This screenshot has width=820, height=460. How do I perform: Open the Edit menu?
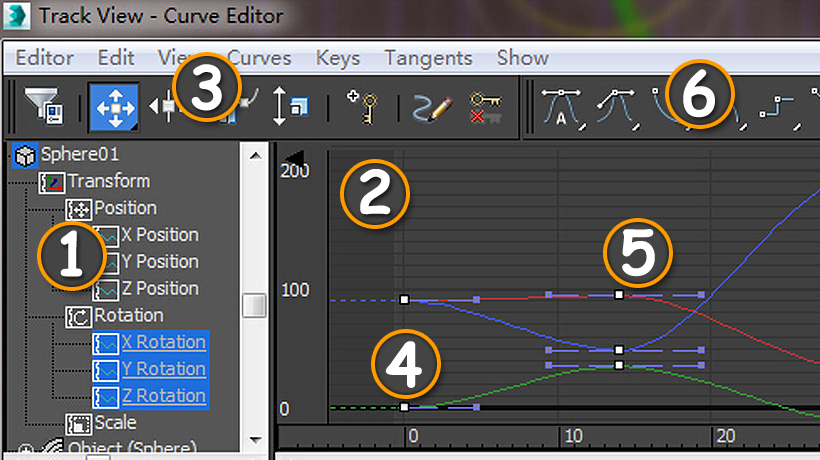pyautogui.click(x=116, y=58)
